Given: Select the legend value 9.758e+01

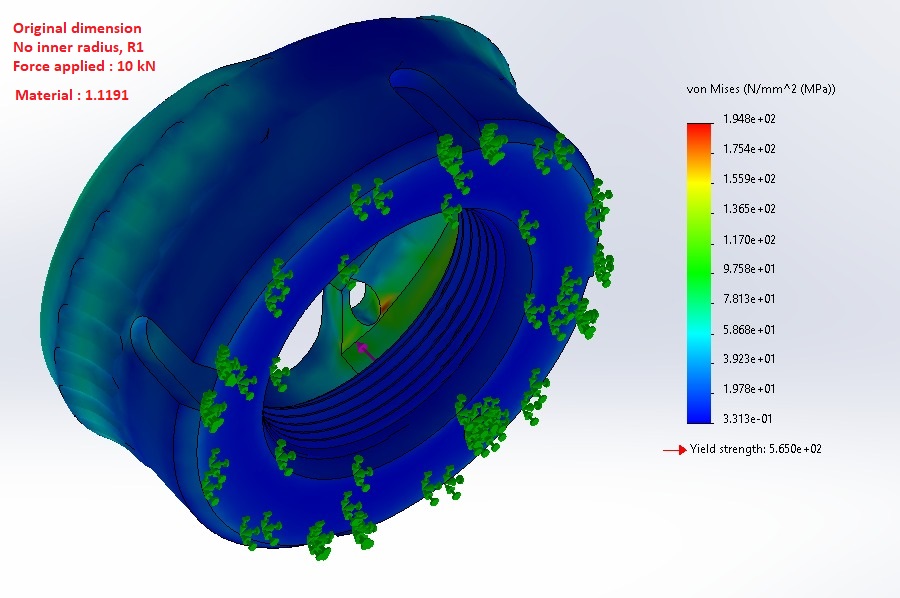Looking at the screenshot, I should click(749, 269).
